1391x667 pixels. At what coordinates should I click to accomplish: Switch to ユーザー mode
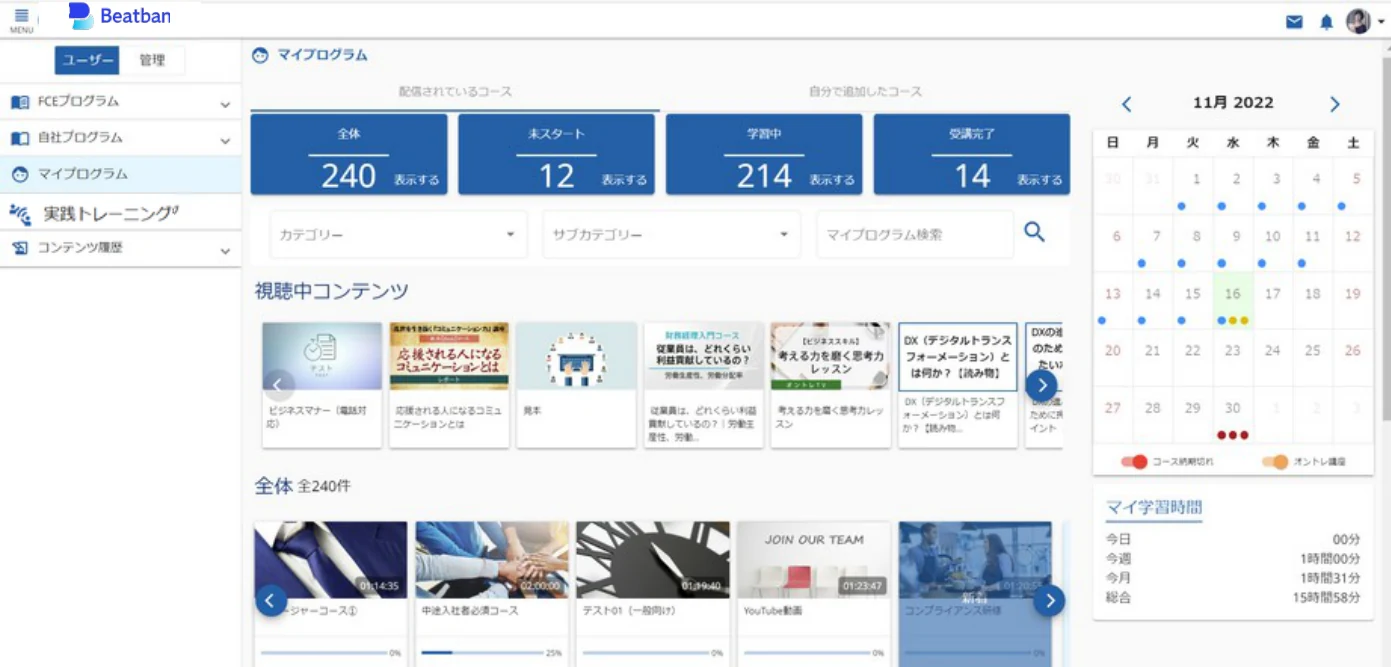(87, 60)
